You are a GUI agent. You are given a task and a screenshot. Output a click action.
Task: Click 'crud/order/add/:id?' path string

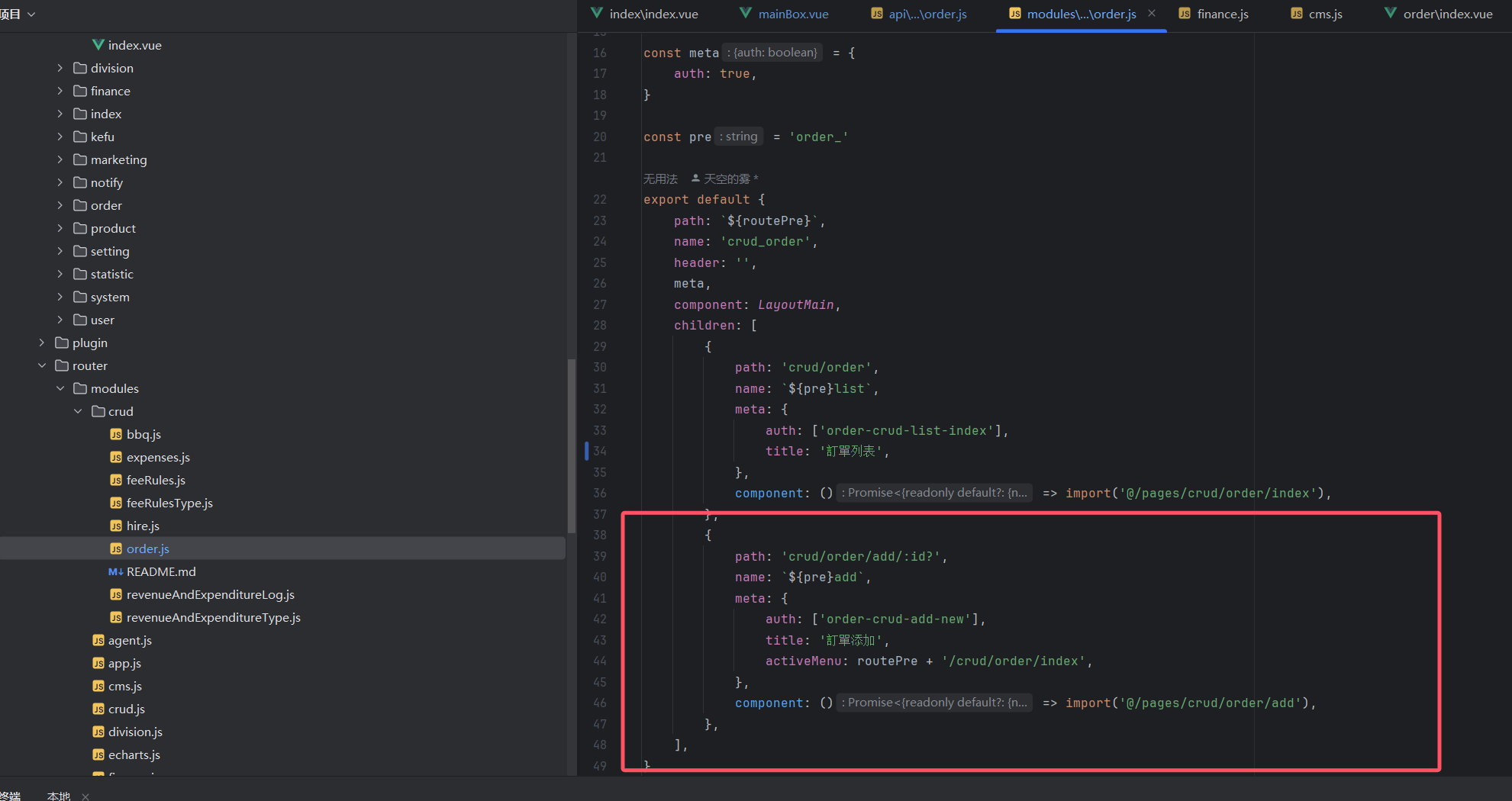coord(861,556)
